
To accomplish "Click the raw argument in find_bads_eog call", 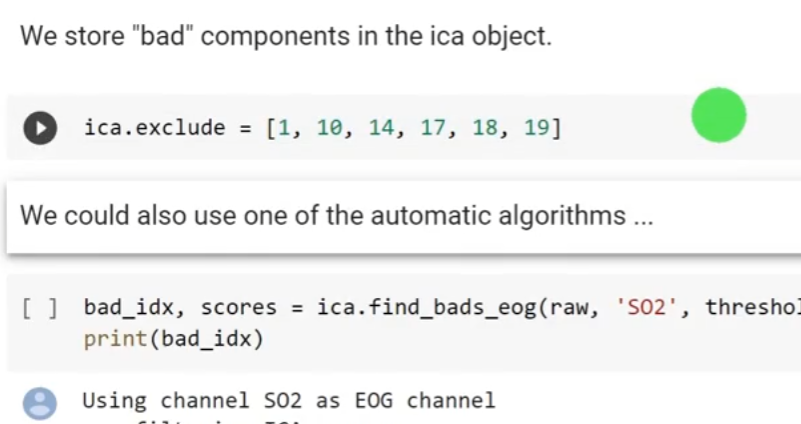I will pos(570,307).
